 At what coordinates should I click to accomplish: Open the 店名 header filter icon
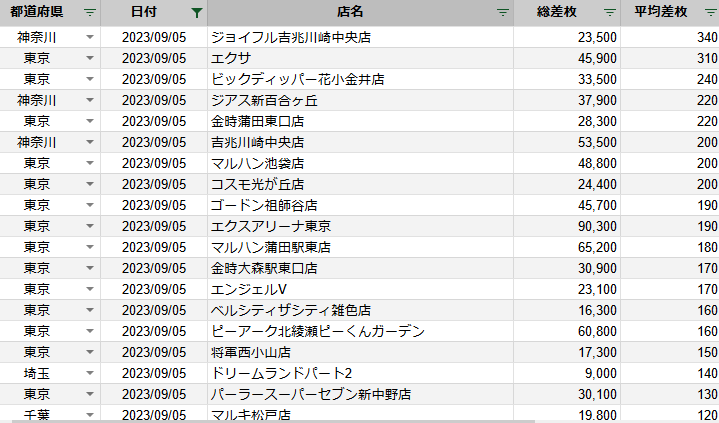[502, 13]
